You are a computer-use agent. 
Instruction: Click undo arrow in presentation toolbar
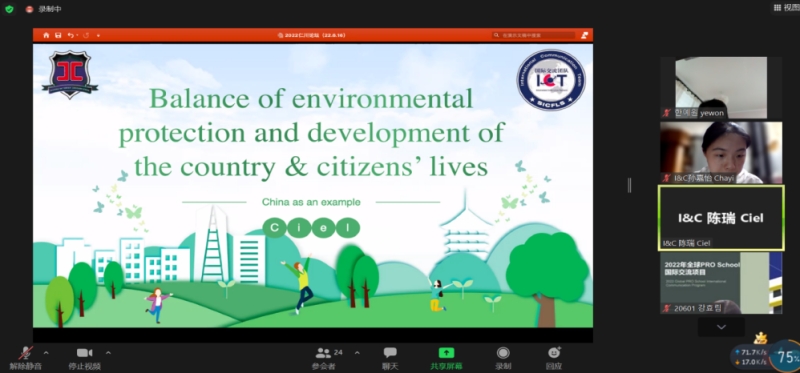(x=70, y=35)
